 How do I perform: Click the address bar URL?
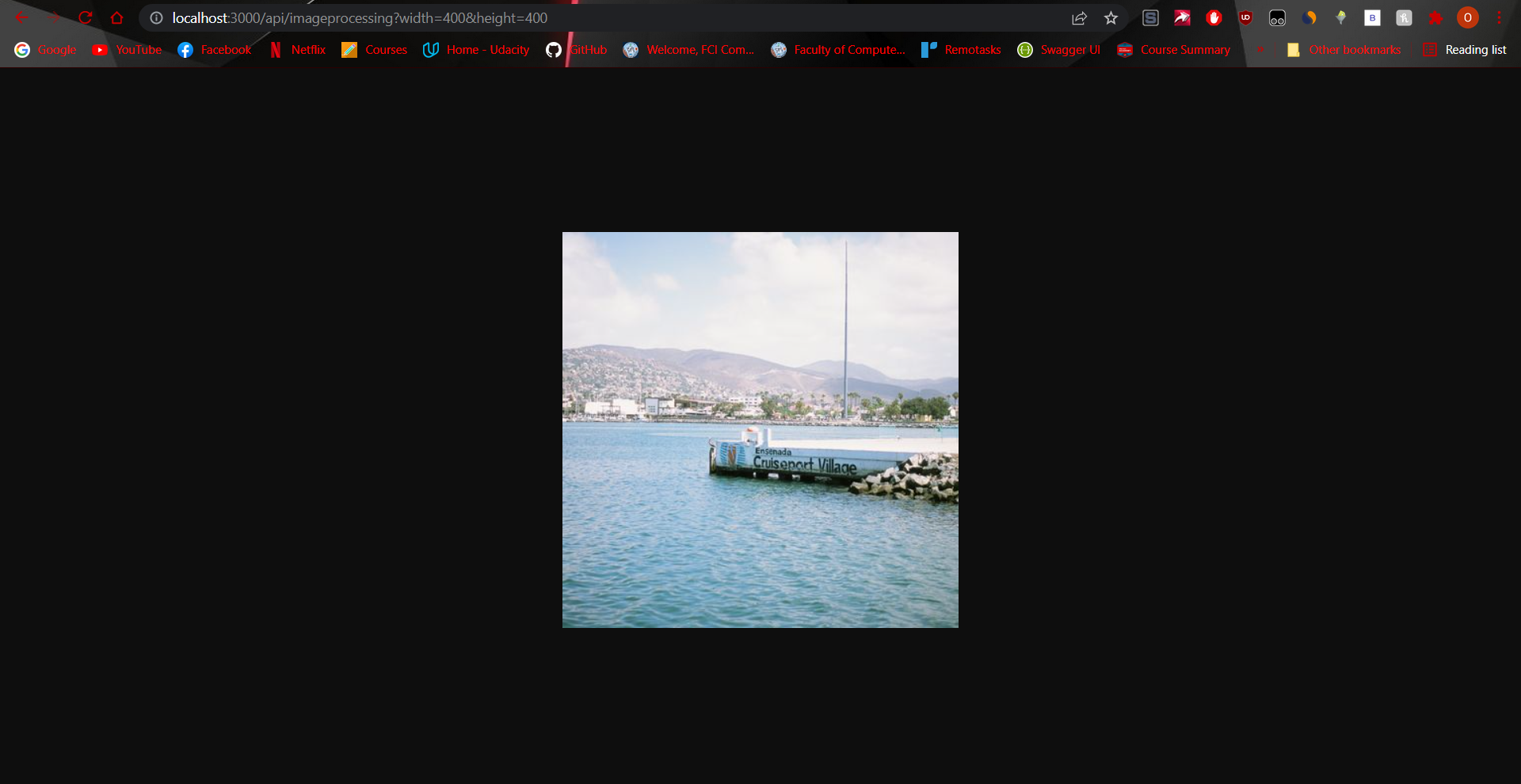pos(360,17)
